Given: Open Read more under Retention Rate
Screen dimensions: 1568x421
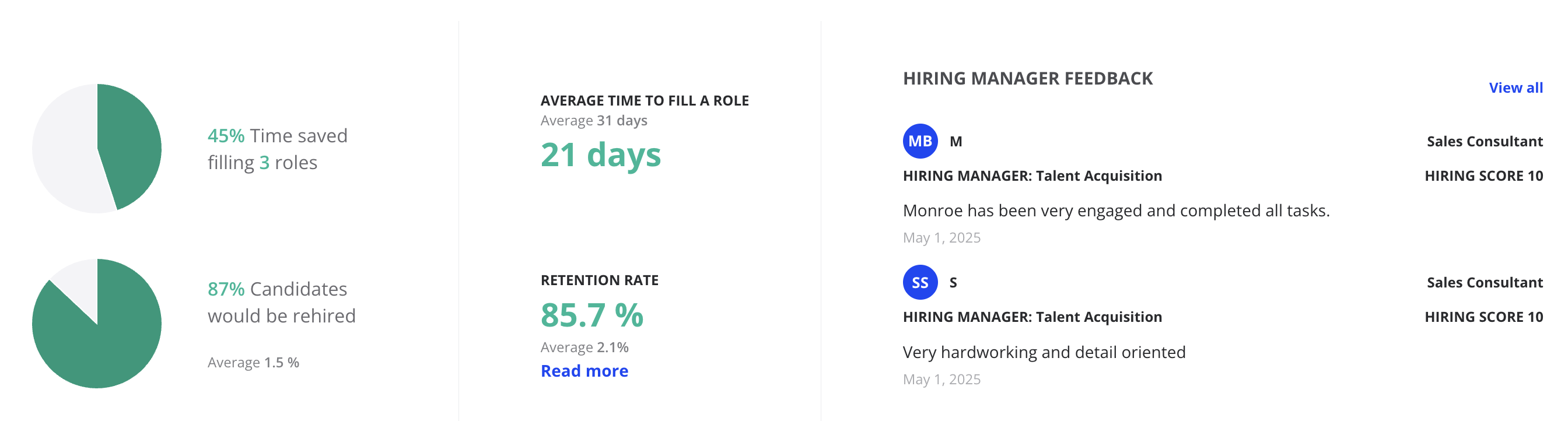Looking at the screenshot, I should pyautogui.click(x=584, y=370).
